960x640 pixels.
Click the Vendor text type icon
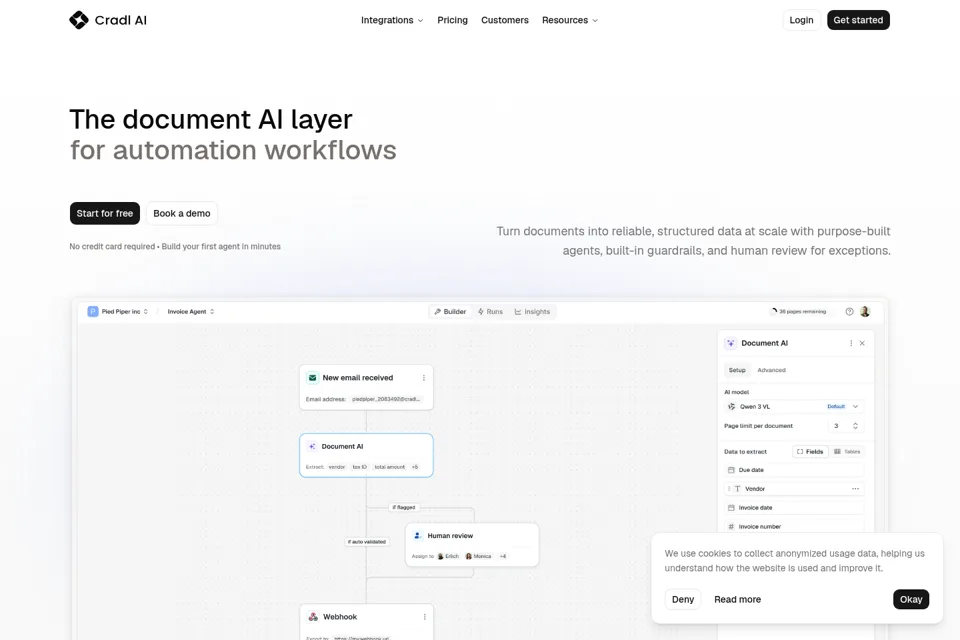(738, 489)
